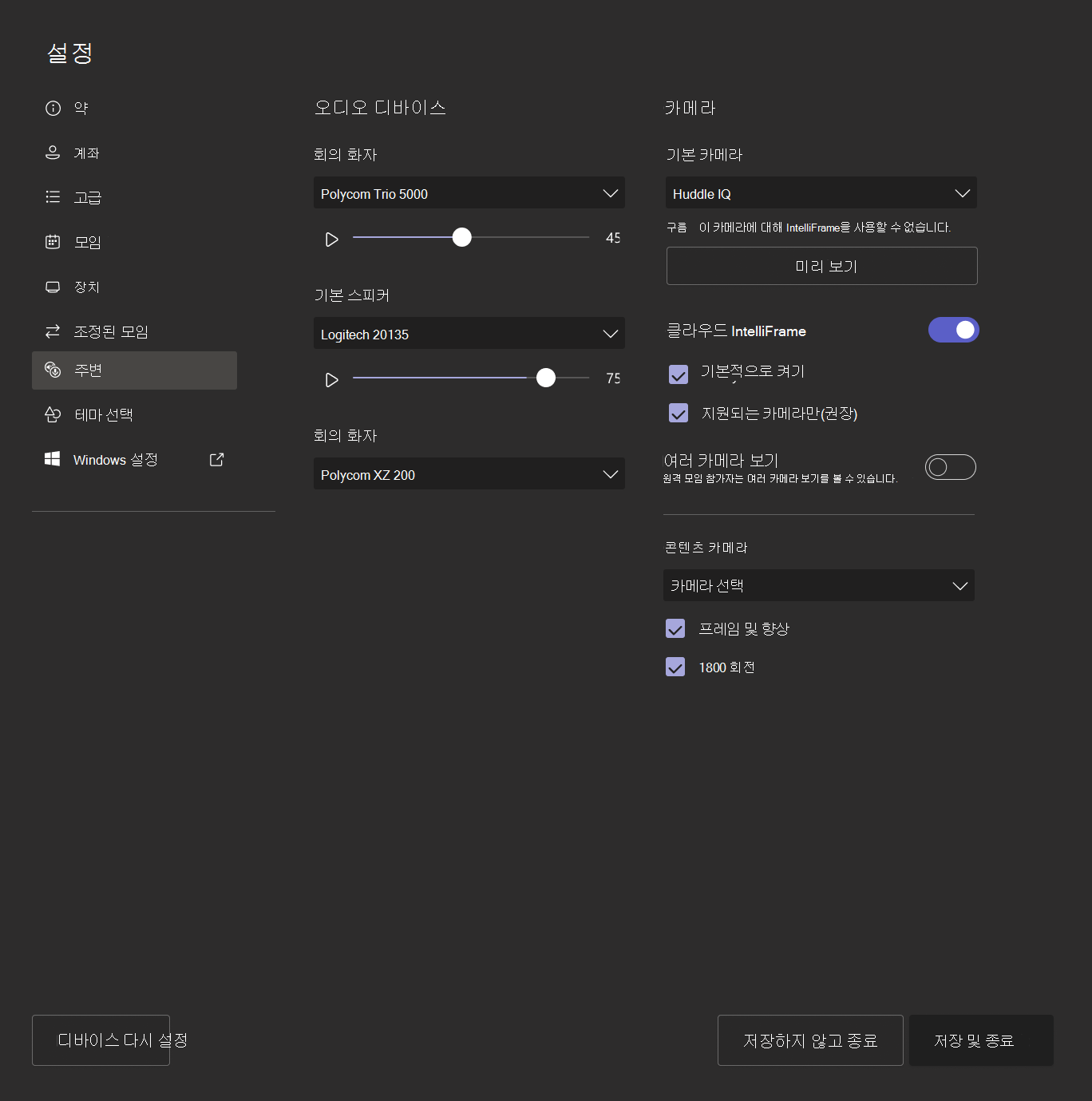1092x1101 pixels.
Task: Uncheck 지원되는 카메라만(권장) checkbox
Action: (x=679, y=413)
